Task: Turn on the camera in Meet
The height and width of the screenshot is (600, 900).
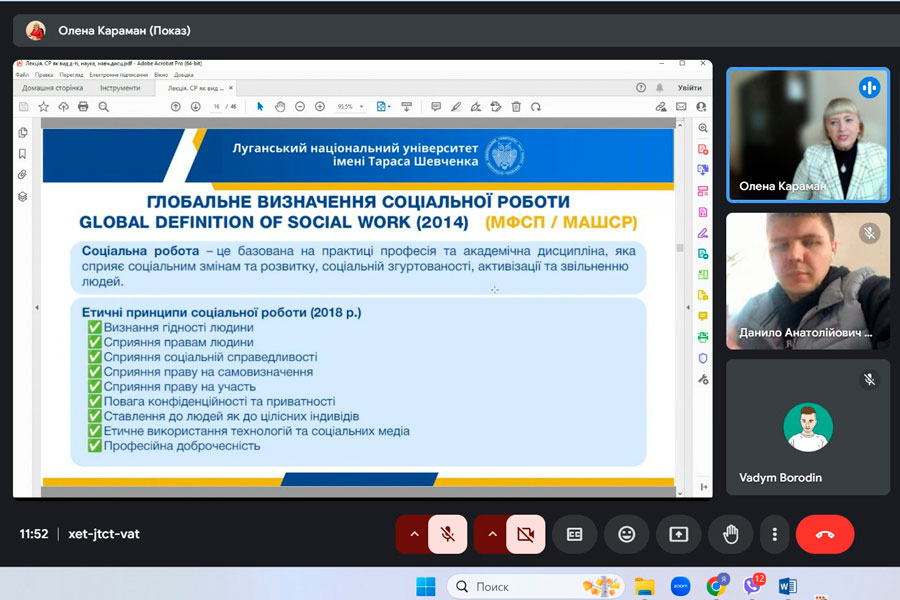Action: 526,535
